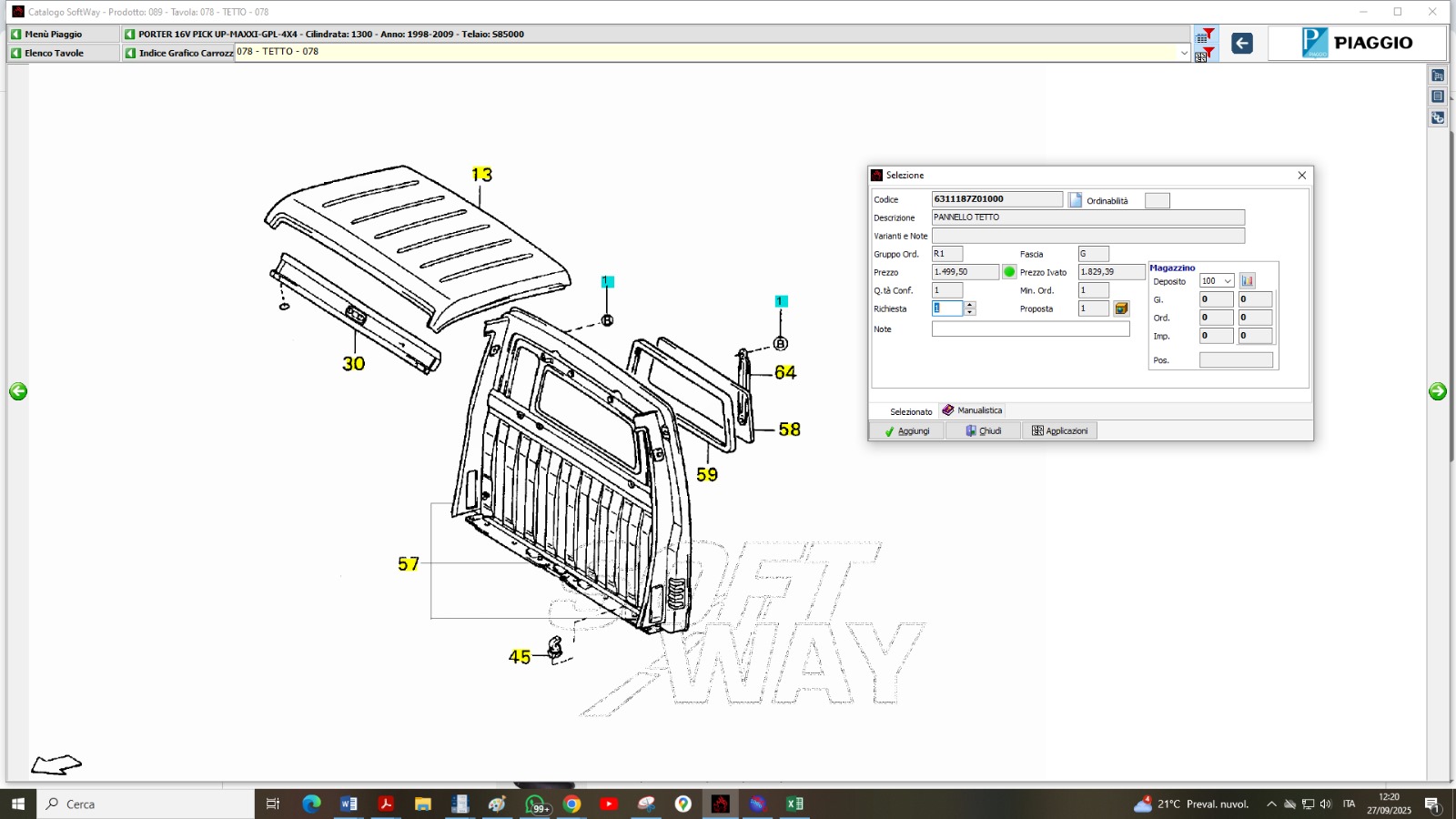This screenshot has height=819, width=1456.
Task: Click the list icon in right sidebar
Action: click(x=1438, y=96)
